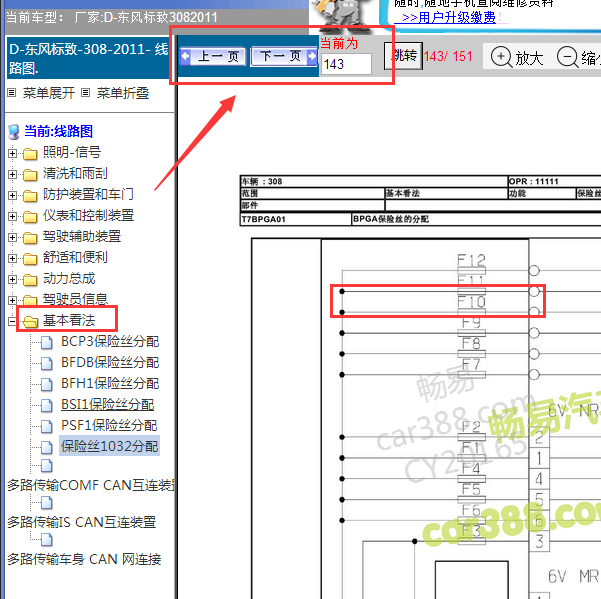Open PSF1保险丝分配 document

[109, 425]
